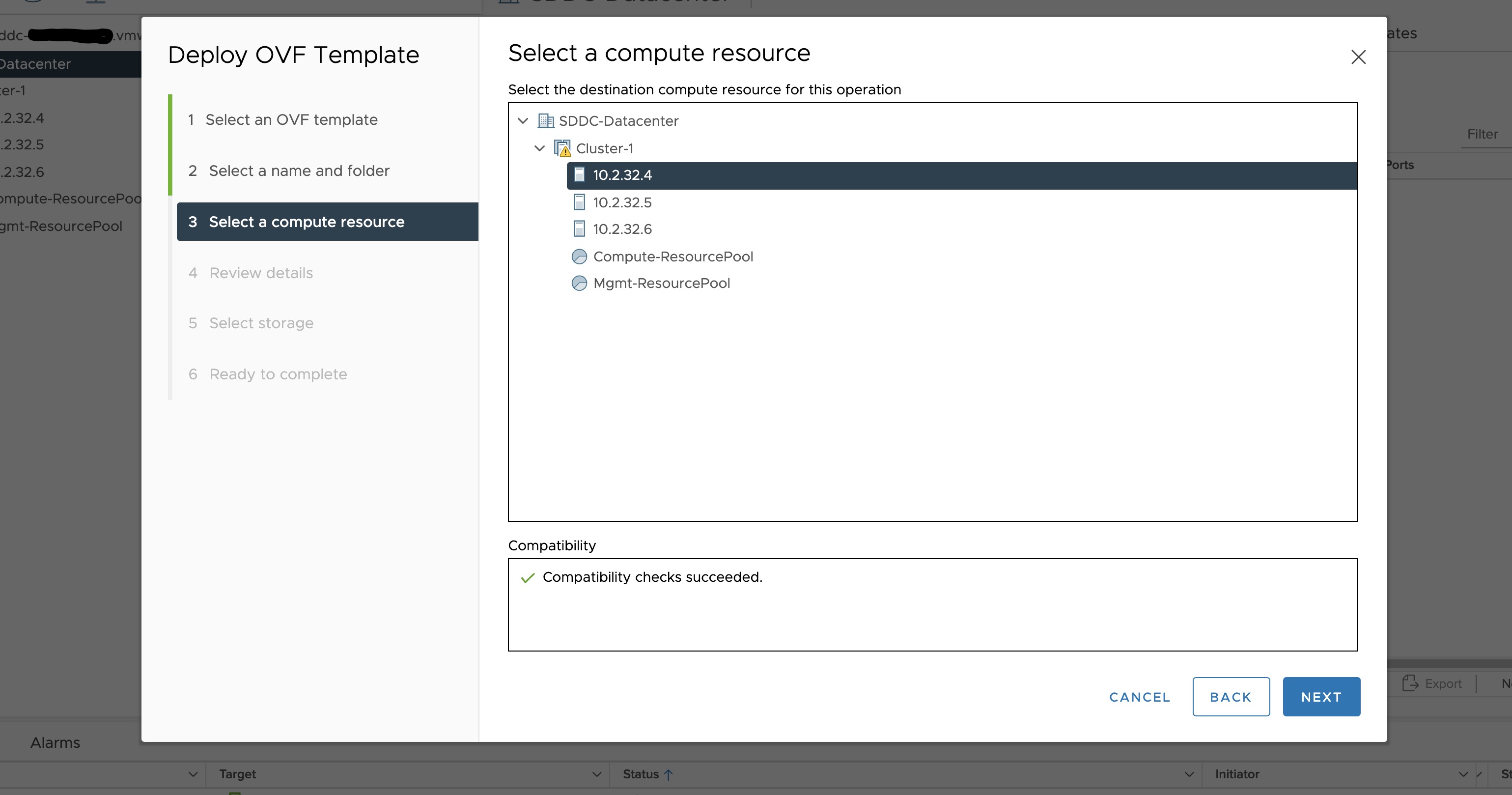Close the Deploy OVF Template dialog
This screenshot has width=1512, height=795.
tap(1358, 57)
